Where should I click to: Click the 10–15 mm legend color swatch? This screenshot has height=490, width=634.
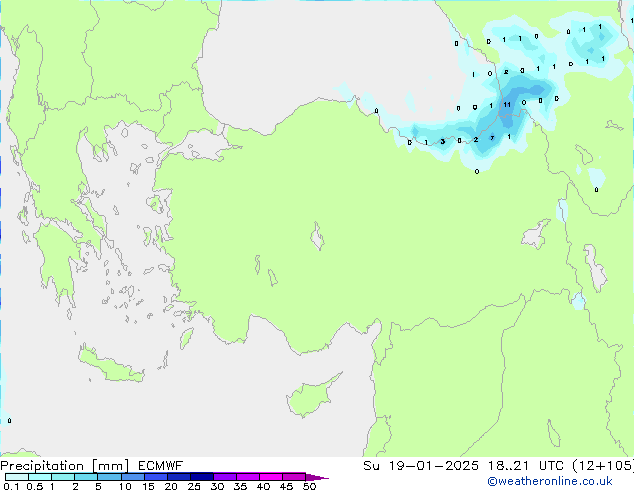pos(132,477)
